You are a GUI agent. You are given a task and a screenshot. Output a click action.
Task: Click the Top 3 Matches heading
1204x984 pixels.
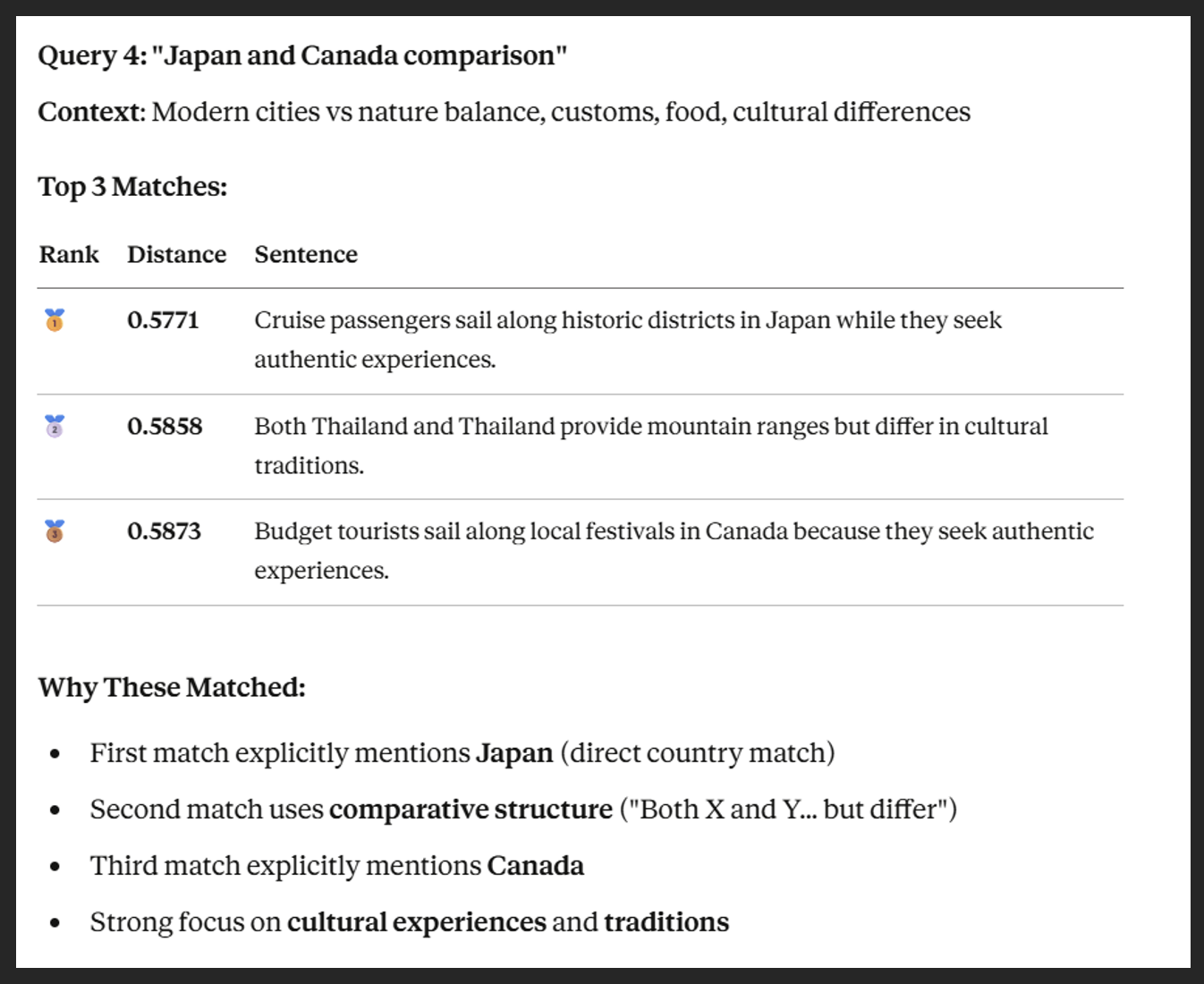click(132, 187)
